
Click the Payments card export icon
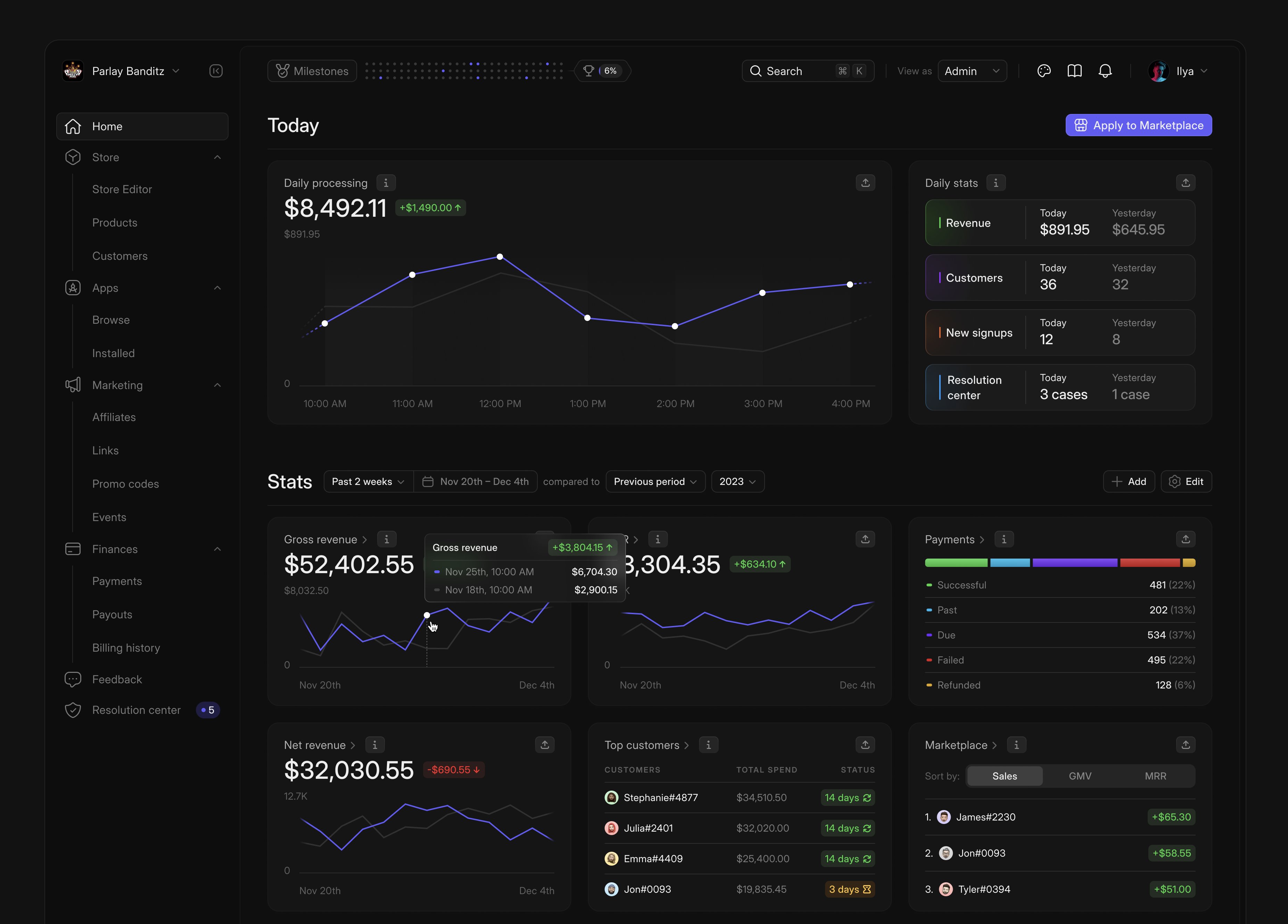tap(1185, 539)
